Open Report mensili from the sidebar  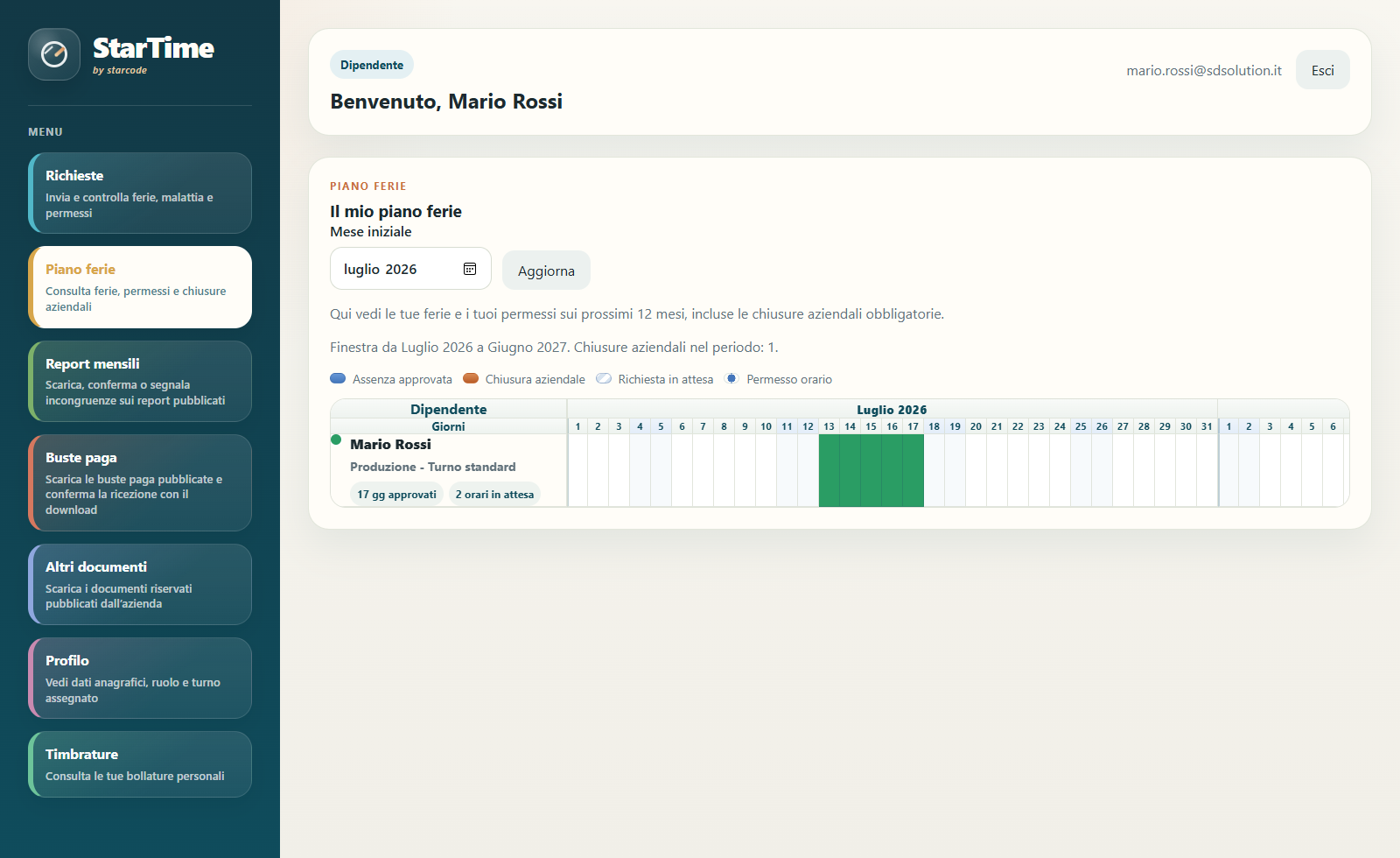(140, 381)
